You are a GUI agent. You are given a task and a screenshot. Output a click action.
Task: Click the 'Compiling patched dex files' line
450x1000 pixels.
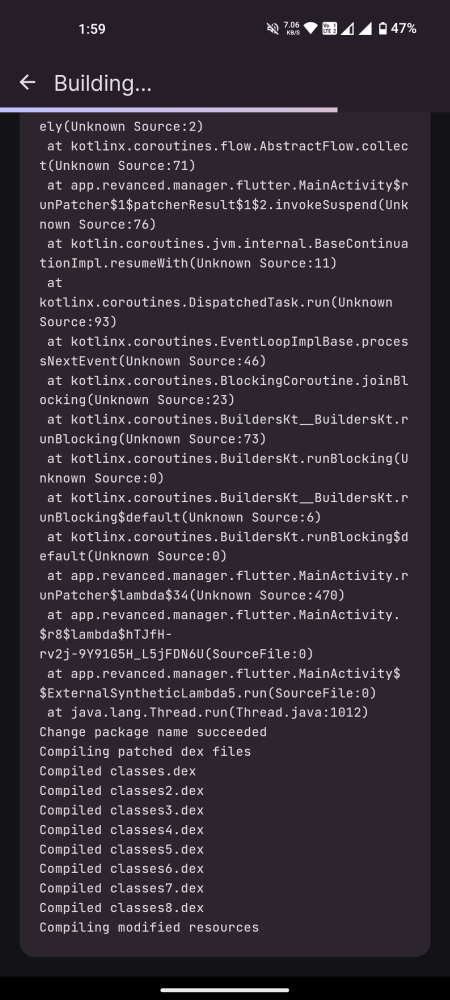(145, 751)
